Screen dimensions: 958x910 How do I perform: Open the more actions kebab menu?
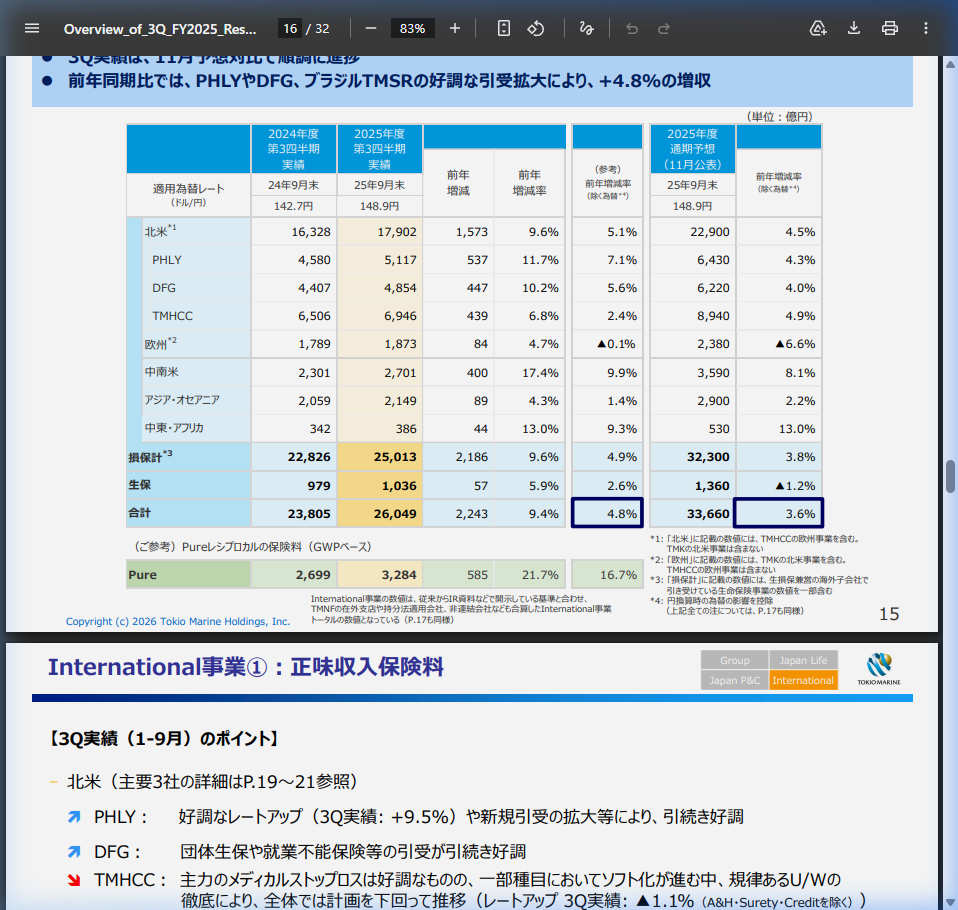click(x=926, y=28)
